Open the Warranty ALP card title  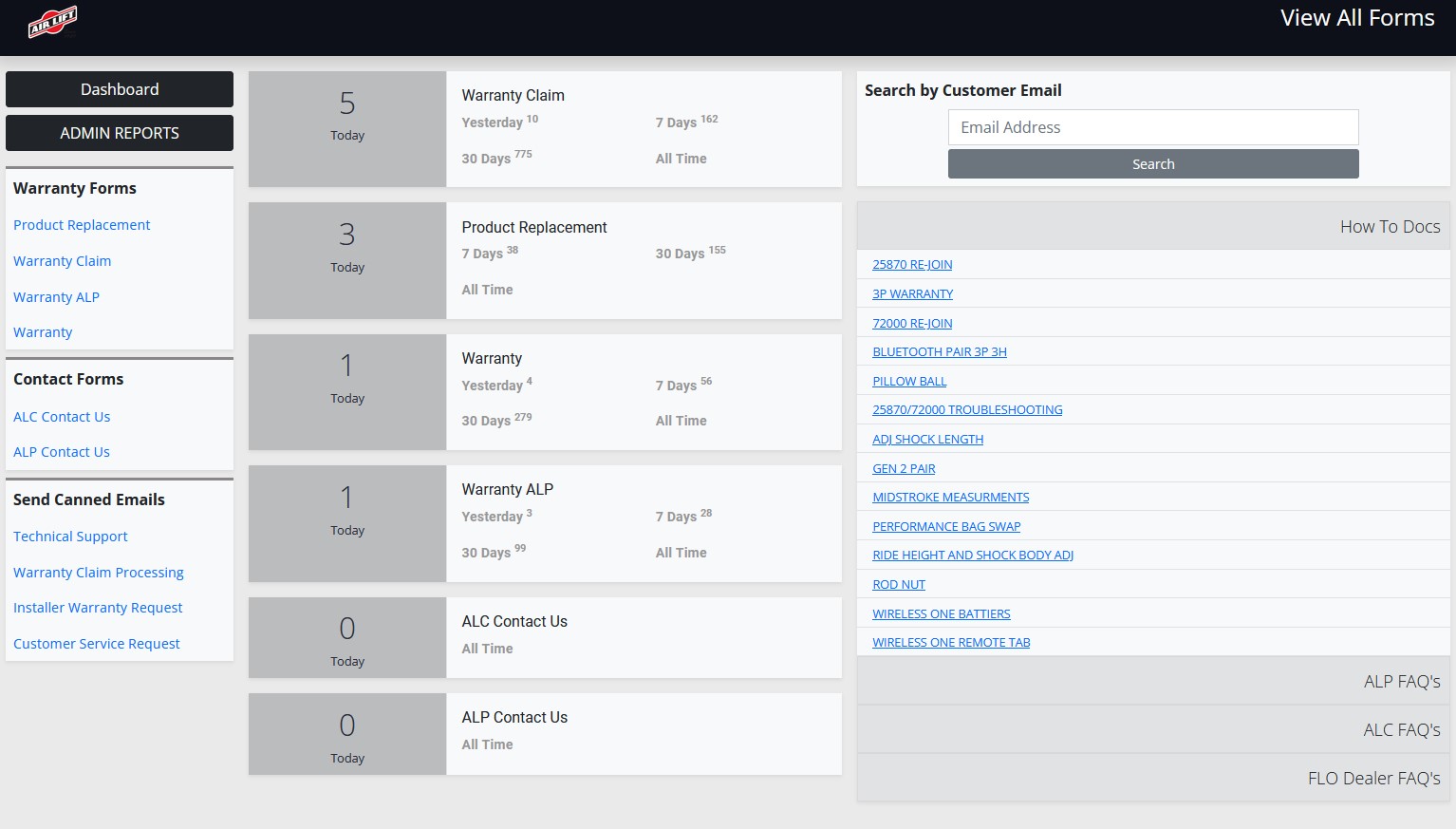(507, 490)
